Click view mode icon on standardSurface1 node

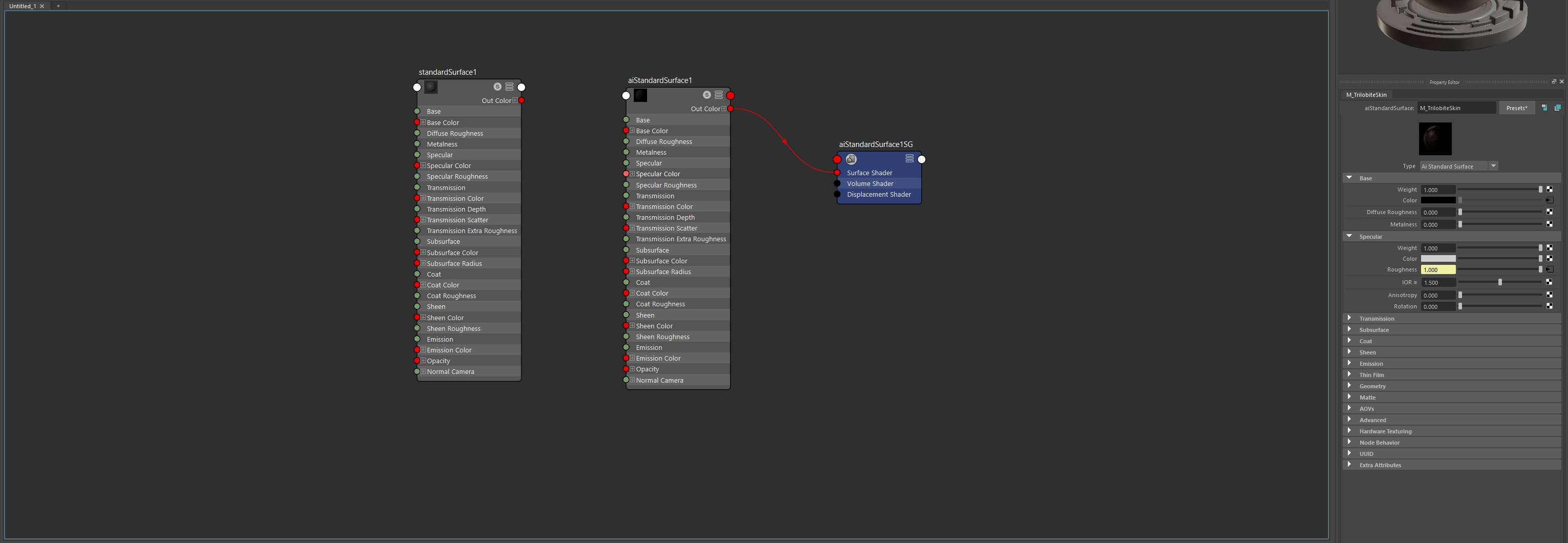509,87
